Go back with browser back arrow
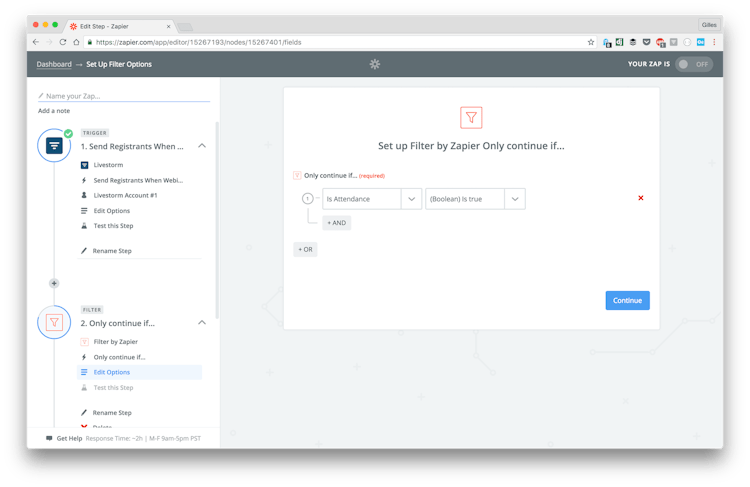 pos(36,42)
